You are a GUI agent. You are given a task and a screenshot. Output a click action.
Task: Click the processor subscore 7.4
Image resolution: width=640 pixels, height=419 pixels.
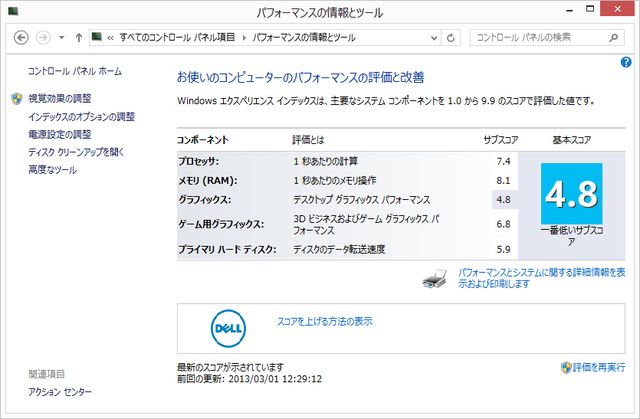[503, 161]
